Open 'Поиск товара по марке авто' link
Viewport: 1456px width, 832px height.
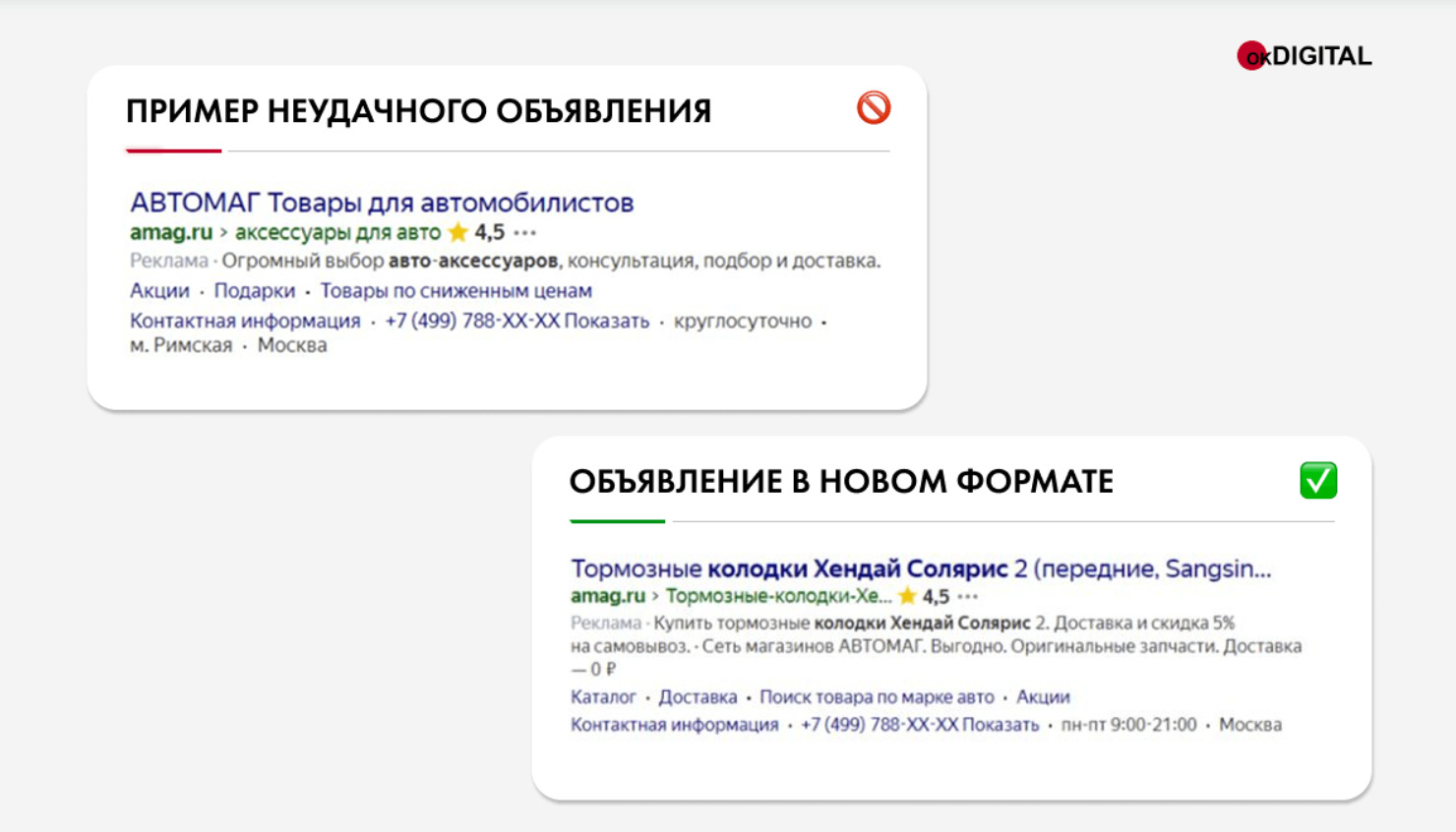point(877,697)
